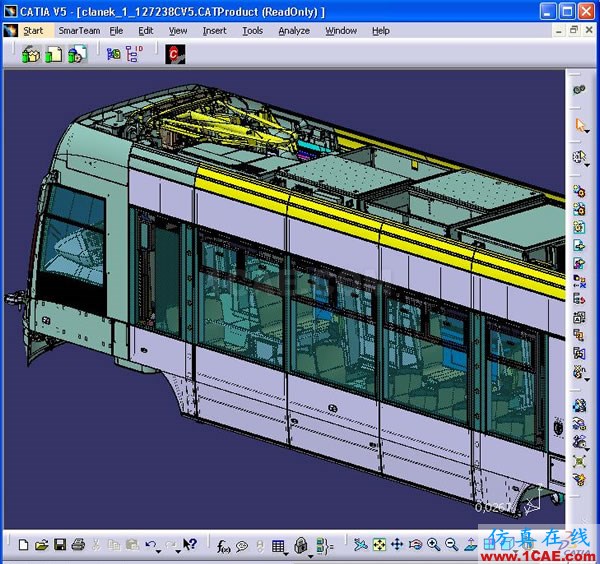The width and height of the screenshot is (600, 564).
Task: Click the Explode assembly icon
Action: (579, 442)
